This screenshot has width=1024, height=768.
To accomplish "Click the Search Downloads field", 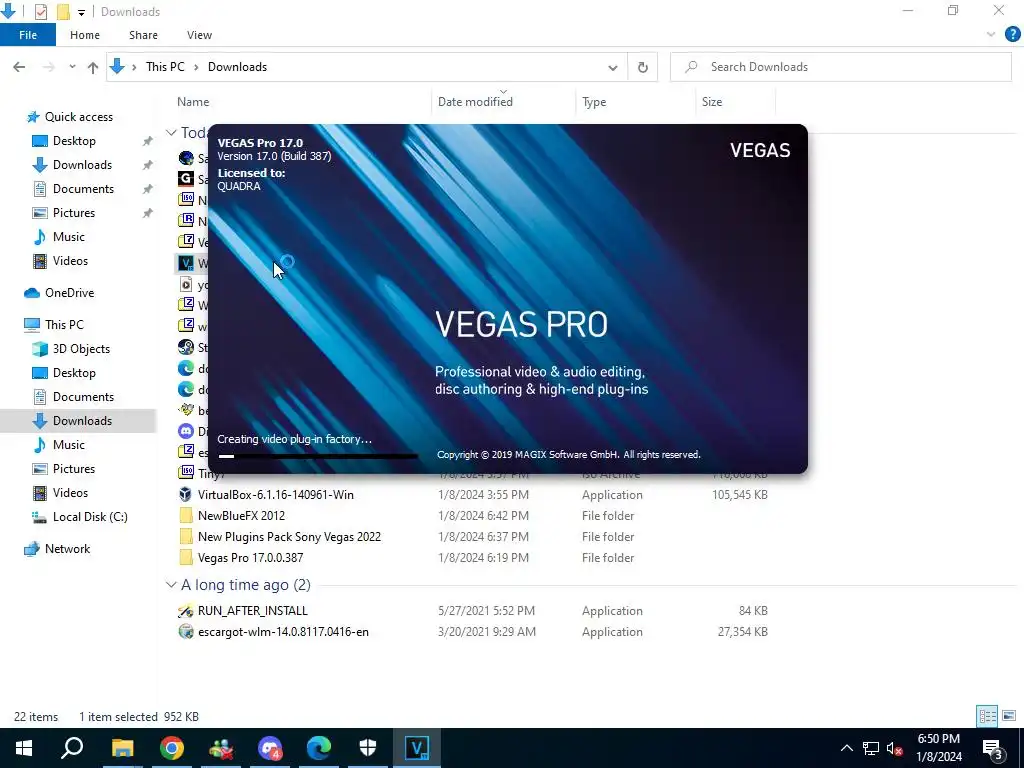I will coord(840,67).
